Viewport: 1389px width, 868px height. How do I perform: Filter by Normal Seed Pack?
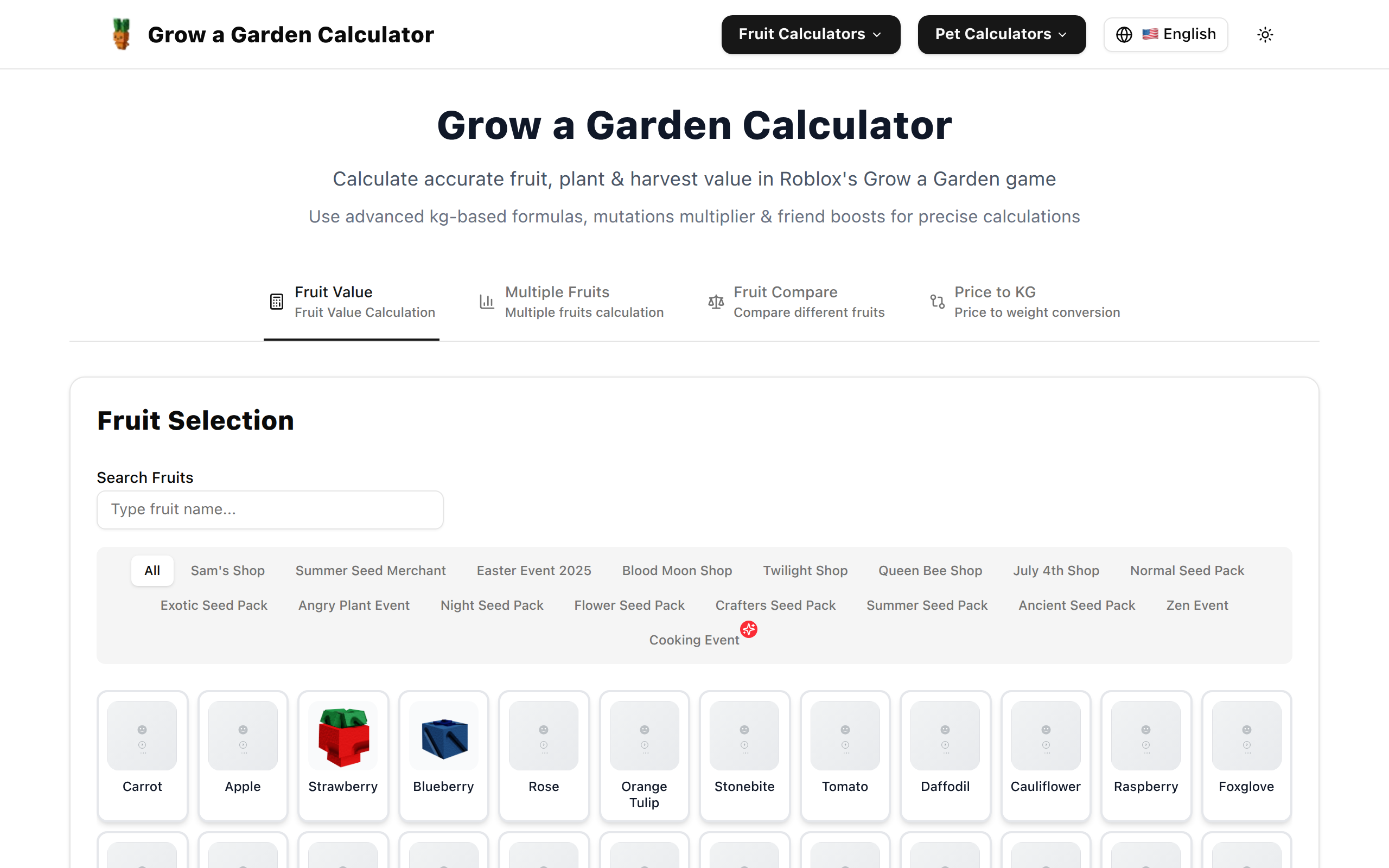pyautogui.click(x=1187, y=571)
